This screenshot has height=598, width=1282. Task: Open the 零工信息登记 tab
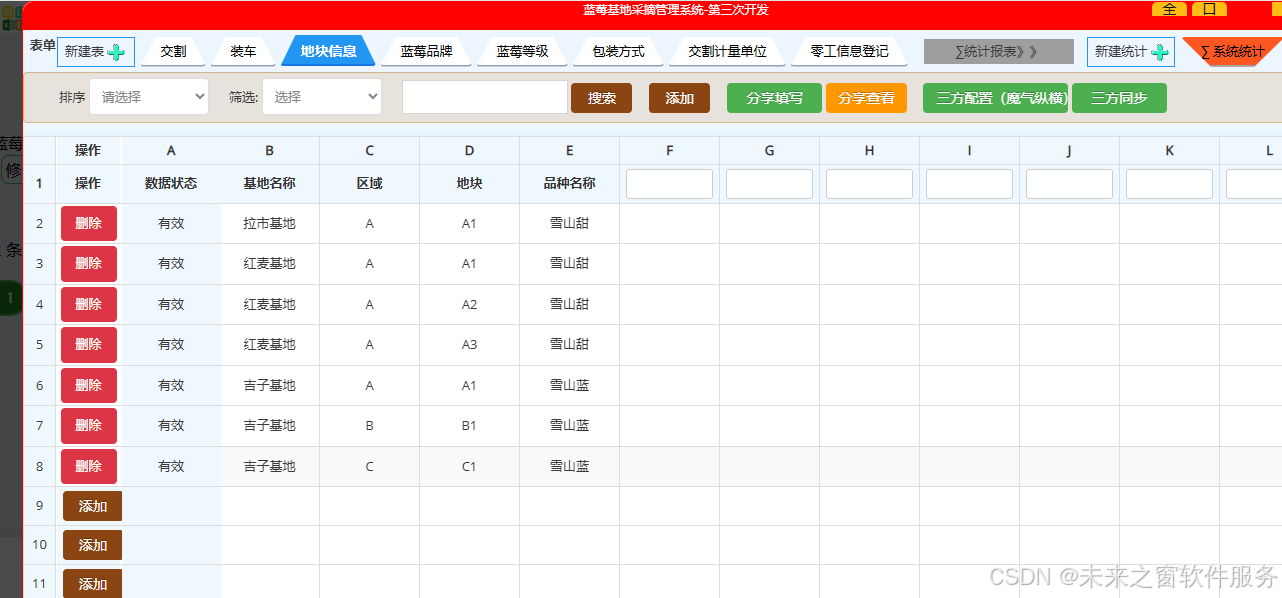pyautogui.click(x=849, y=51)
